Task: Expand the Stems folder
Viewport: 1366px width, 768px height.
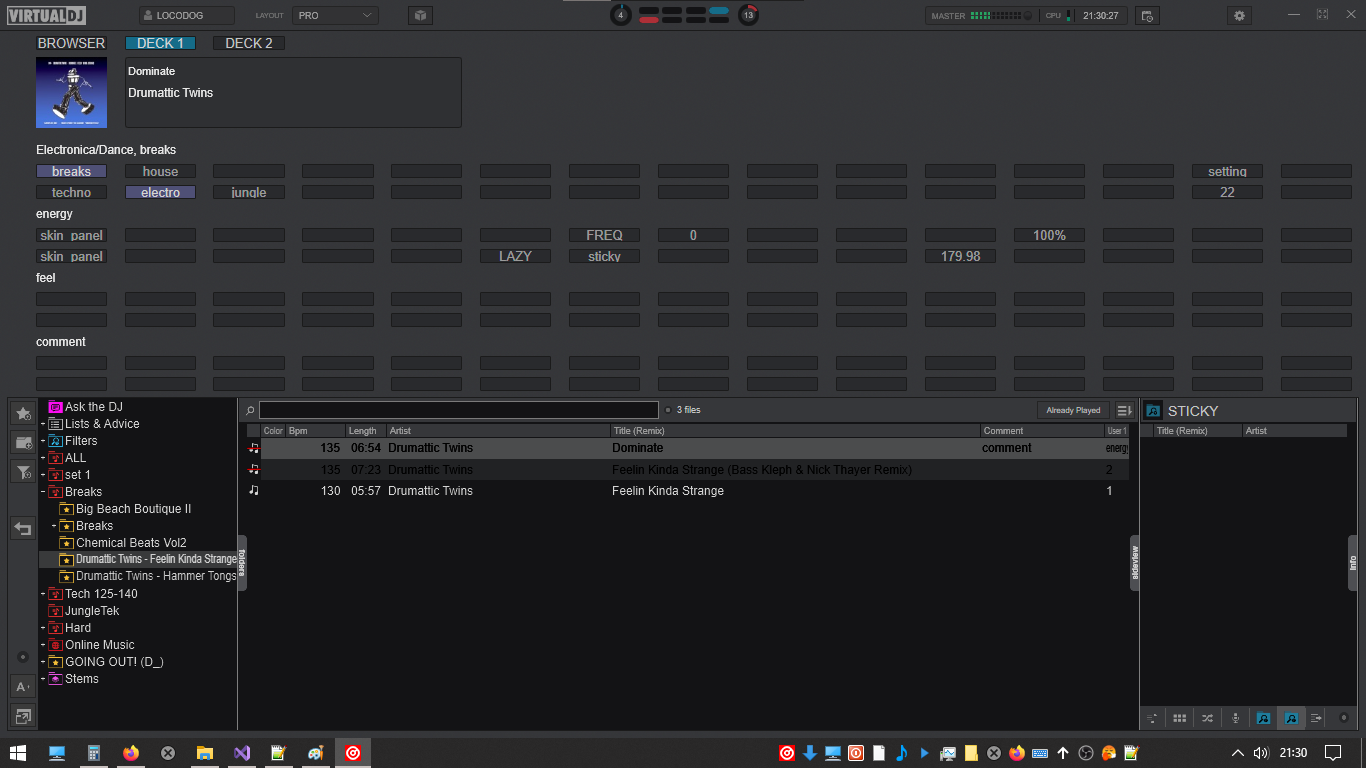Action: point(43,679)
